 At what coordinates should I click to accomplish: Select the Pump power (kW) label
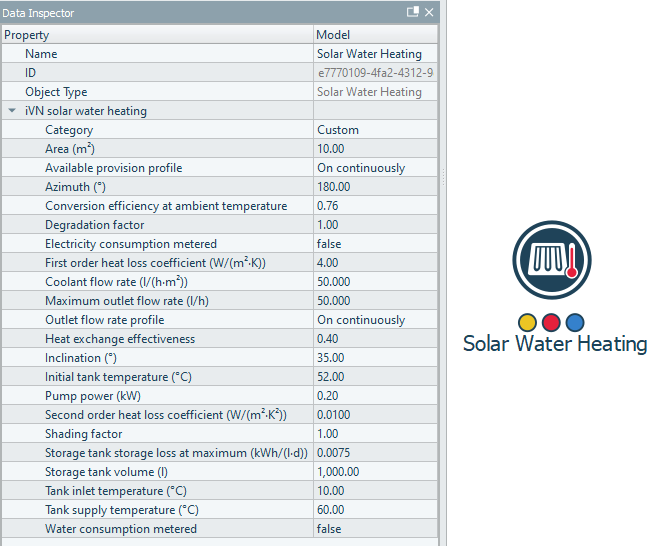[x=93, y=396]
